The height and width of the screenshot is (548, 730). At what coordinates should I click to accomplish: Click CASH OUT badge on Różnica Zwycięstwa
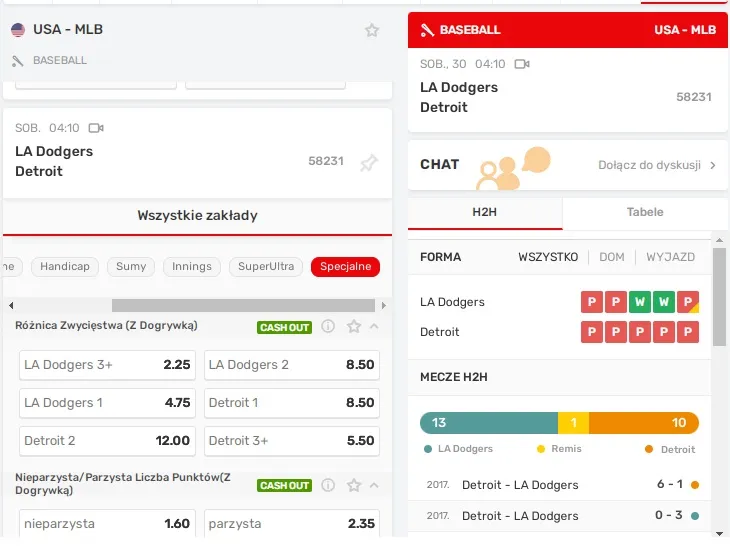284,327
